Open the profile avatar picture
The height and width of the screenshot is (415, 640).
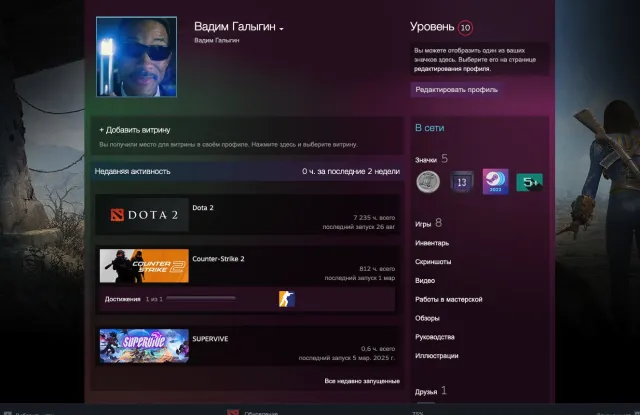point(136,57)
